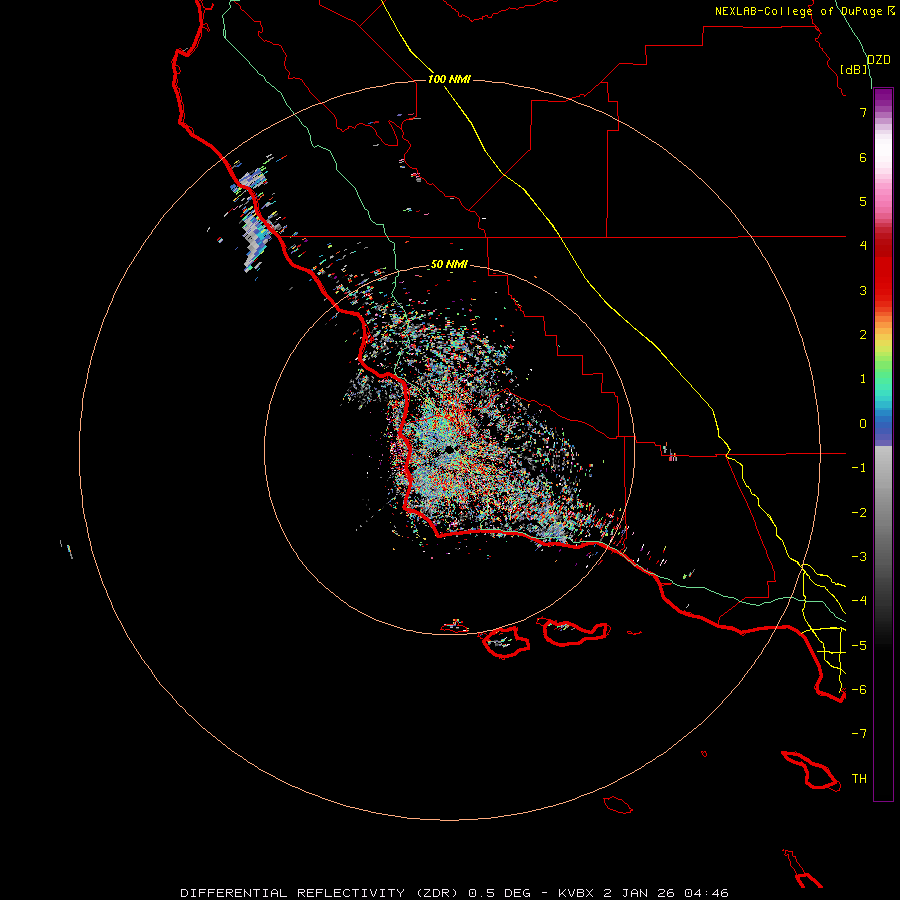Click the "3" value on the dB scale
The height and width of the screenshot is (900, 900).
[x=863, y=290]
